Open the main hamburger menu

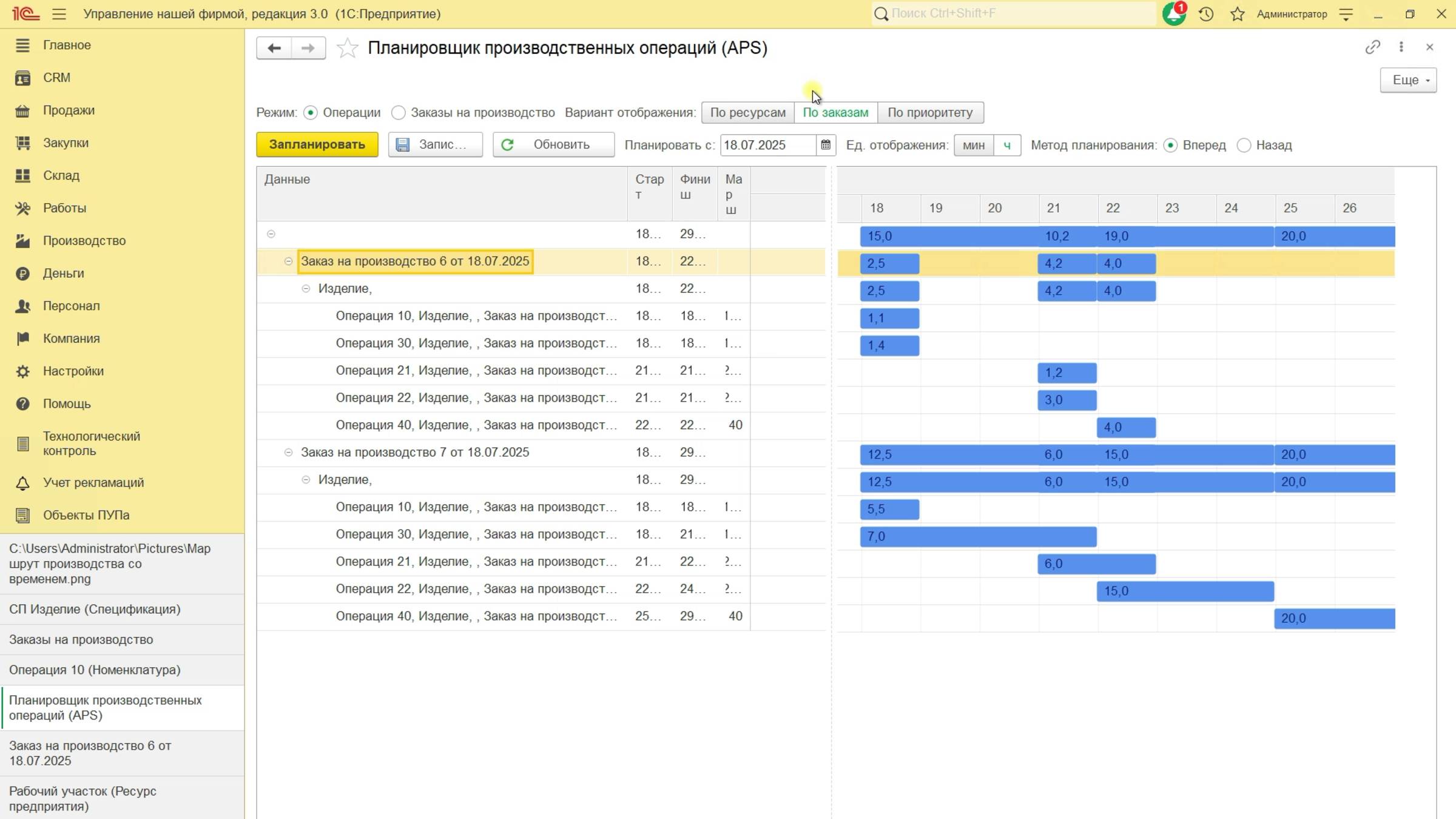click(x=59, y=14)
